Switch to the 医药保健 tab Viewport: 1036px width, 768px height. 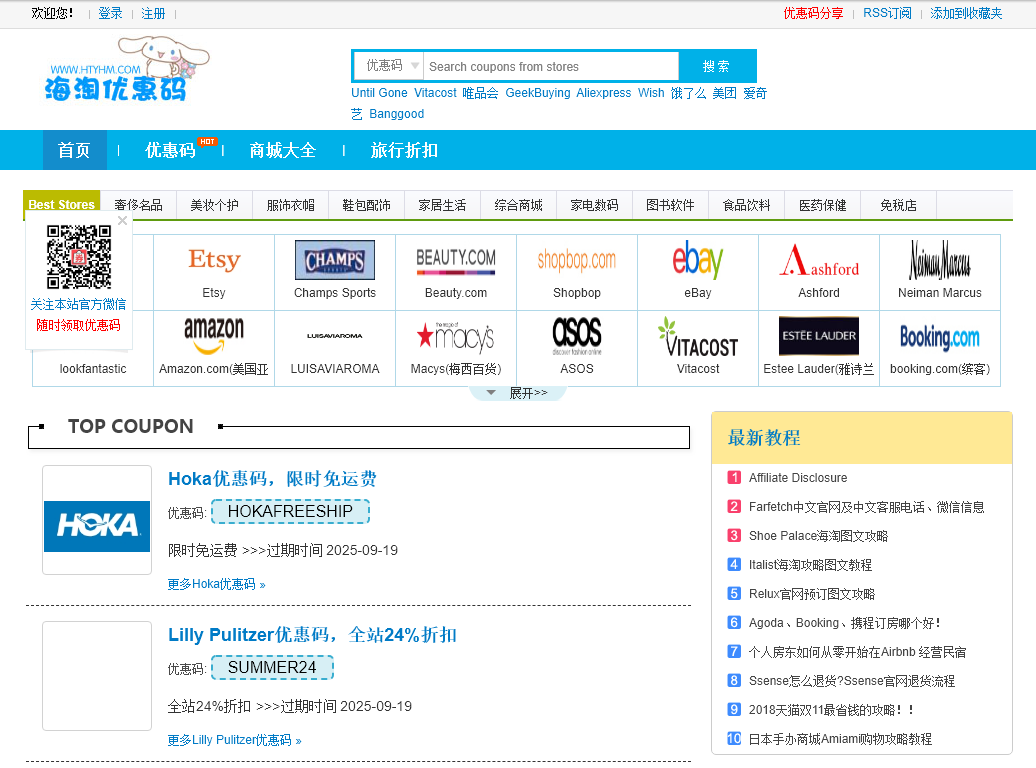click(x=823, y=205)
